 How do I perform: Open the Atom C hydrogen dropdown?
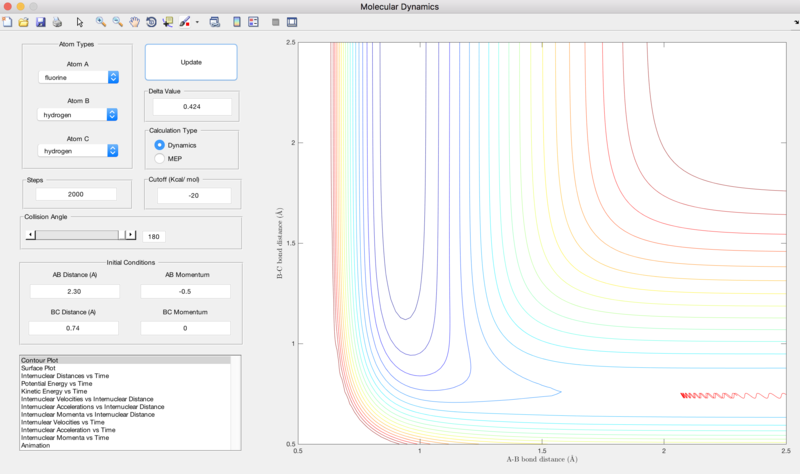tap(79, 151)
